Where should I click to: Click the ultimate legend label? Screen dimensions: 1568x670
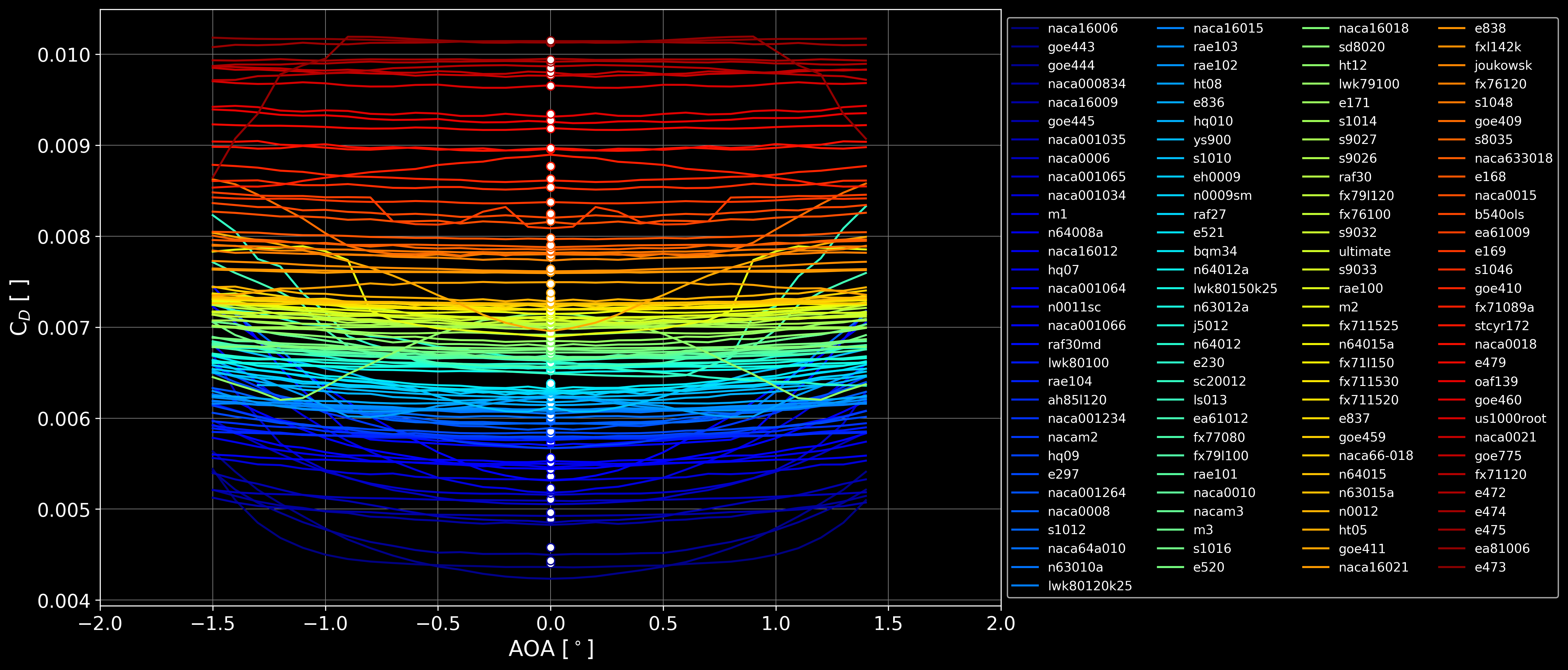tap(1364, 251)
